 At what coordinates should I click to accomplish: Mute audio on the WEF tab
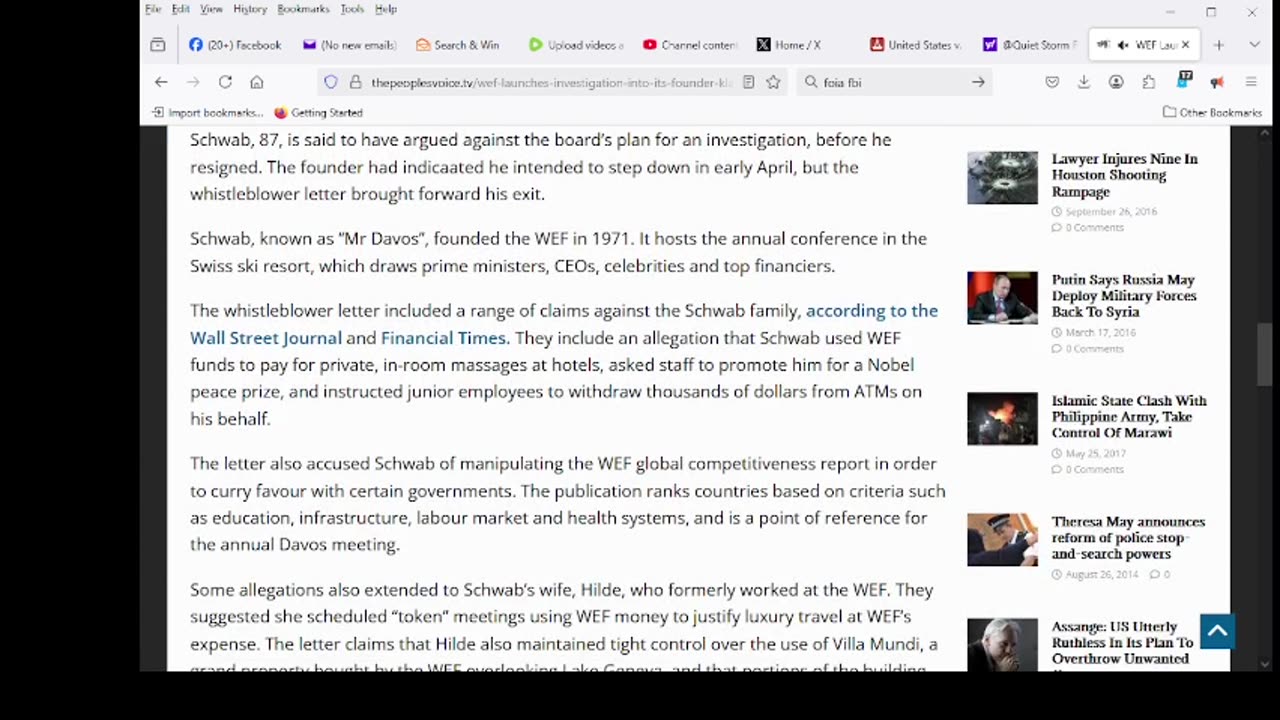point(1123,45)
